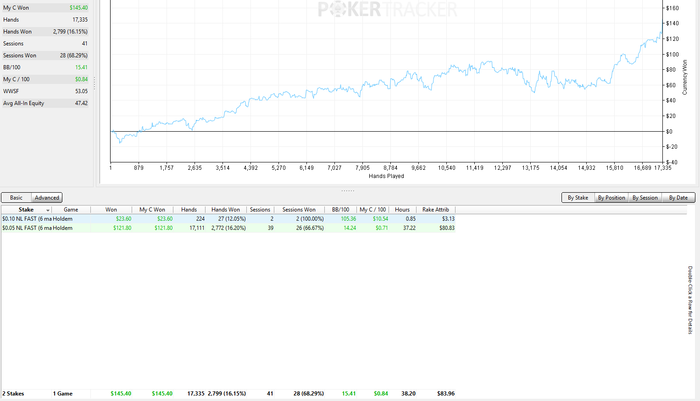700x401 pixels.
Task: Select the $0.05 NL FAST stake row
Action: pos(228,228)
